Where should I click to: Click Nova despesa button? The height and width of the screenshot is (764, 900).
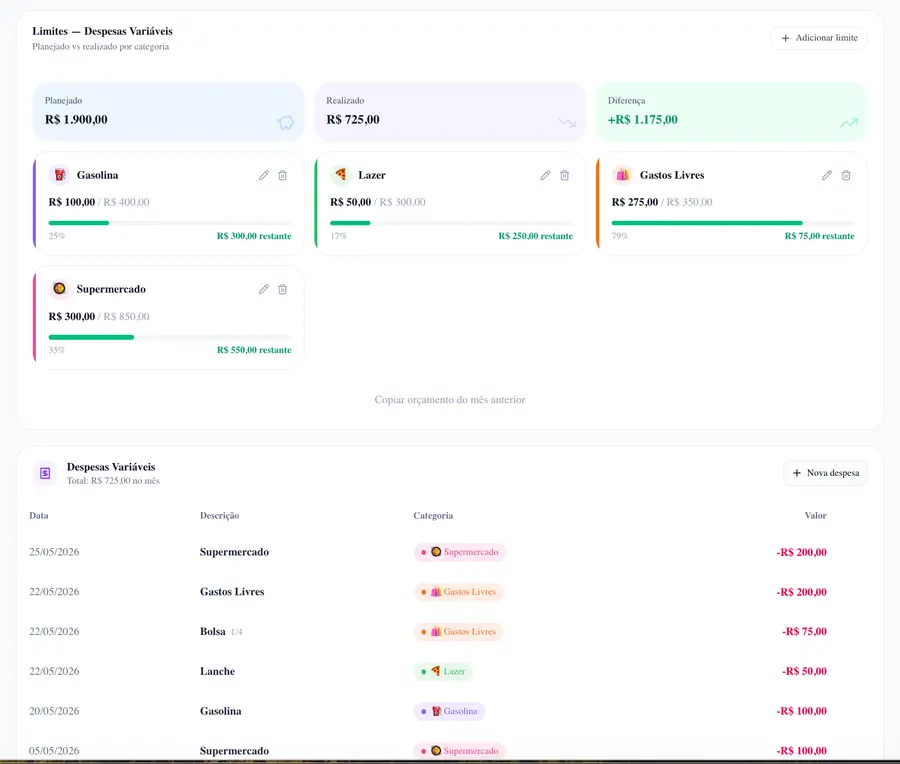tap(825, 473)
